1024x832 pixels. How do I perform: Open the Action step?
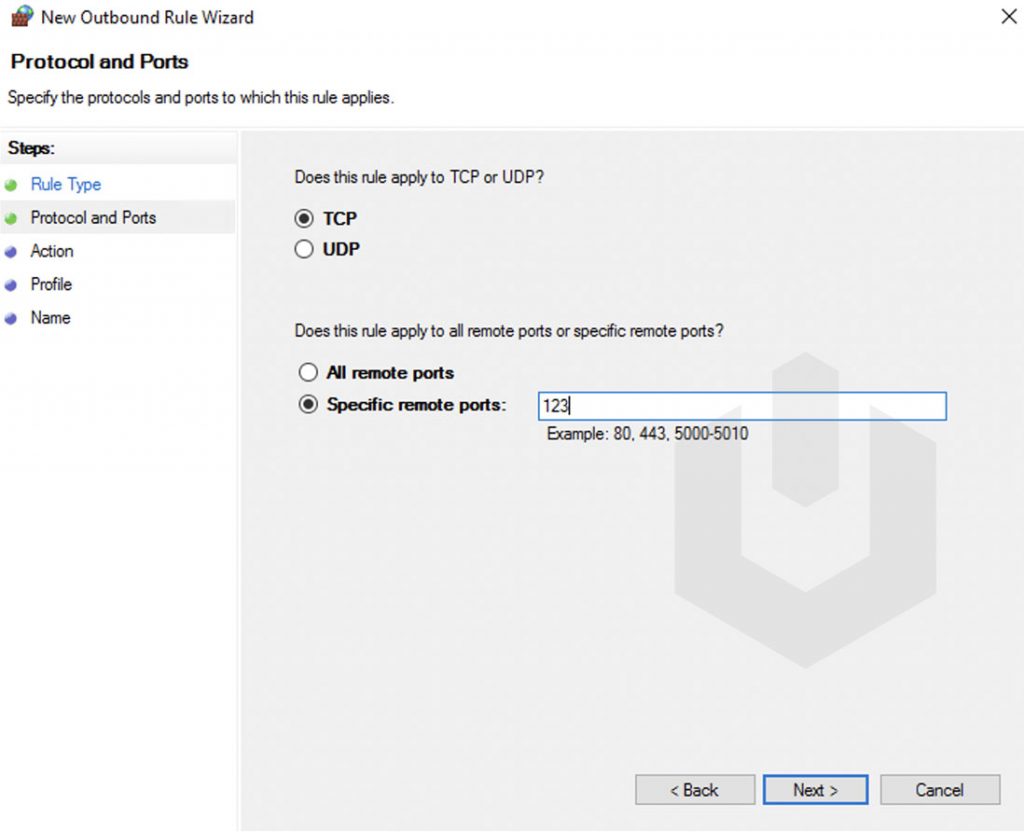52,251
